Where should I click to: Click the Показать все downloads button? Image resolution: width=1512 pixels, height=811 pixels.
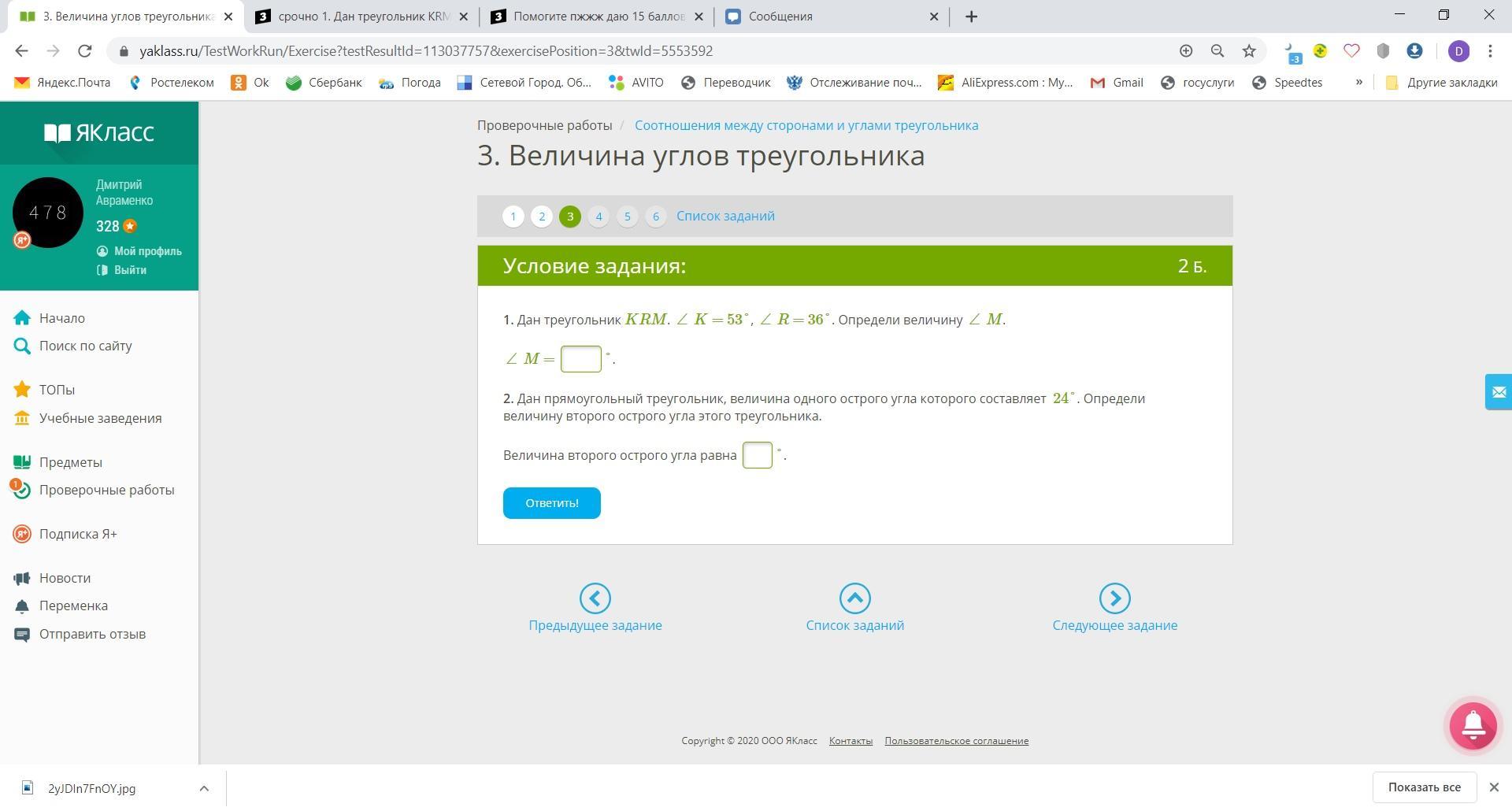pyautogui.click(x=1424, y=787)
